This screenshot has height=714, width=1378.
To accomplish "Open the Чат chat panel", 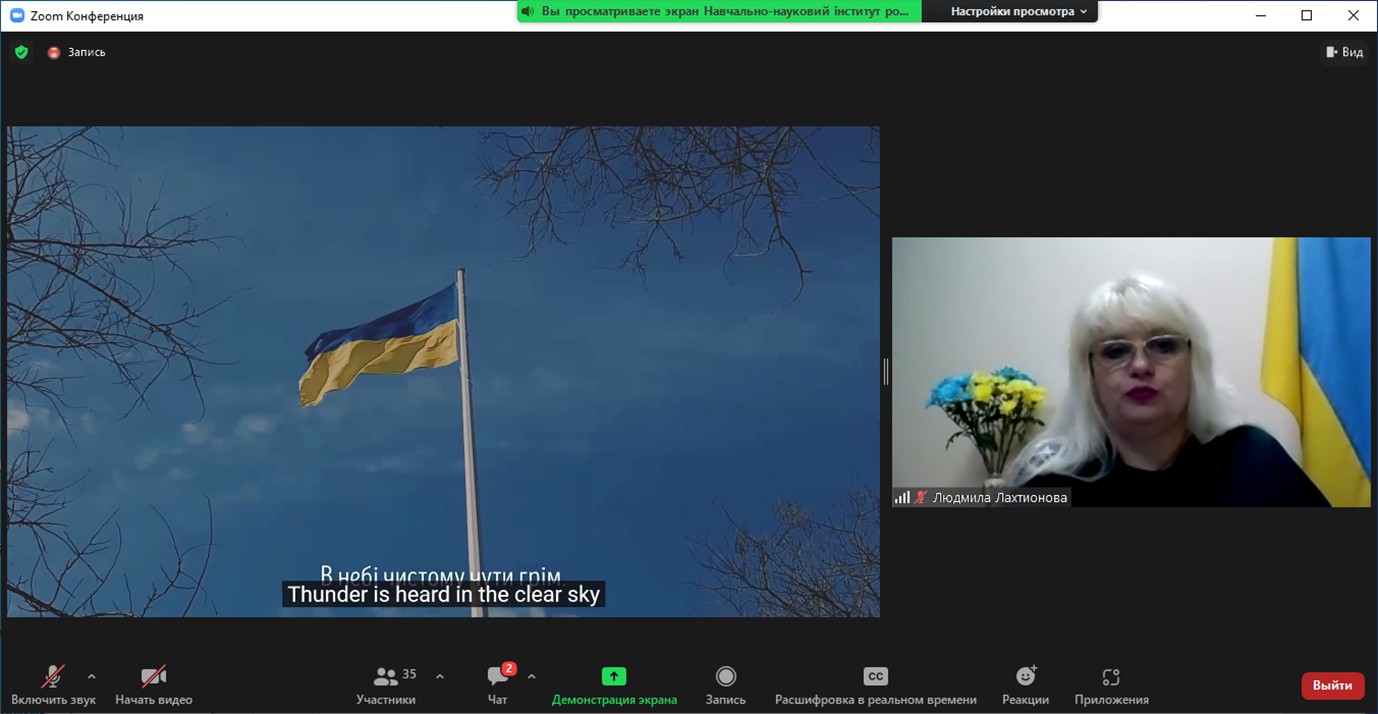I will 497,685.
